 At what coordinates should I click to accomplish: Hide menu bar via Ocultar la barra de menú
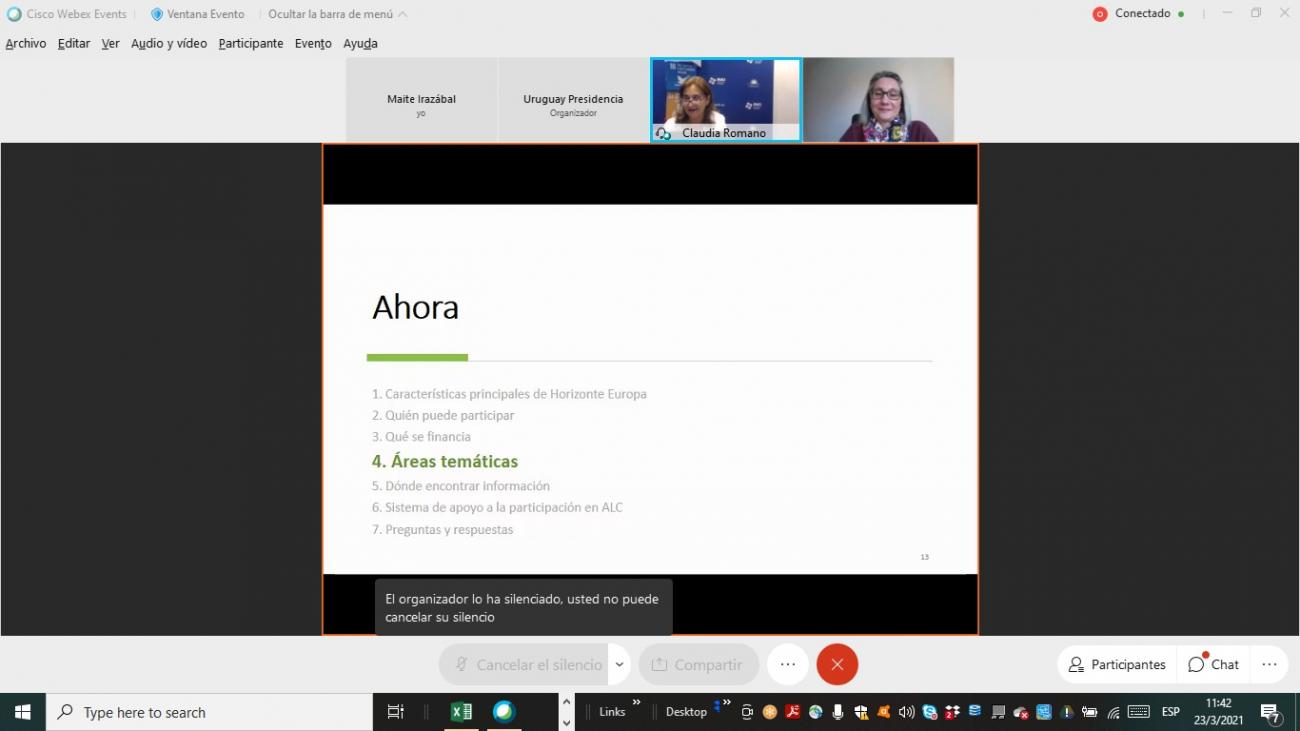coord(337,14)
